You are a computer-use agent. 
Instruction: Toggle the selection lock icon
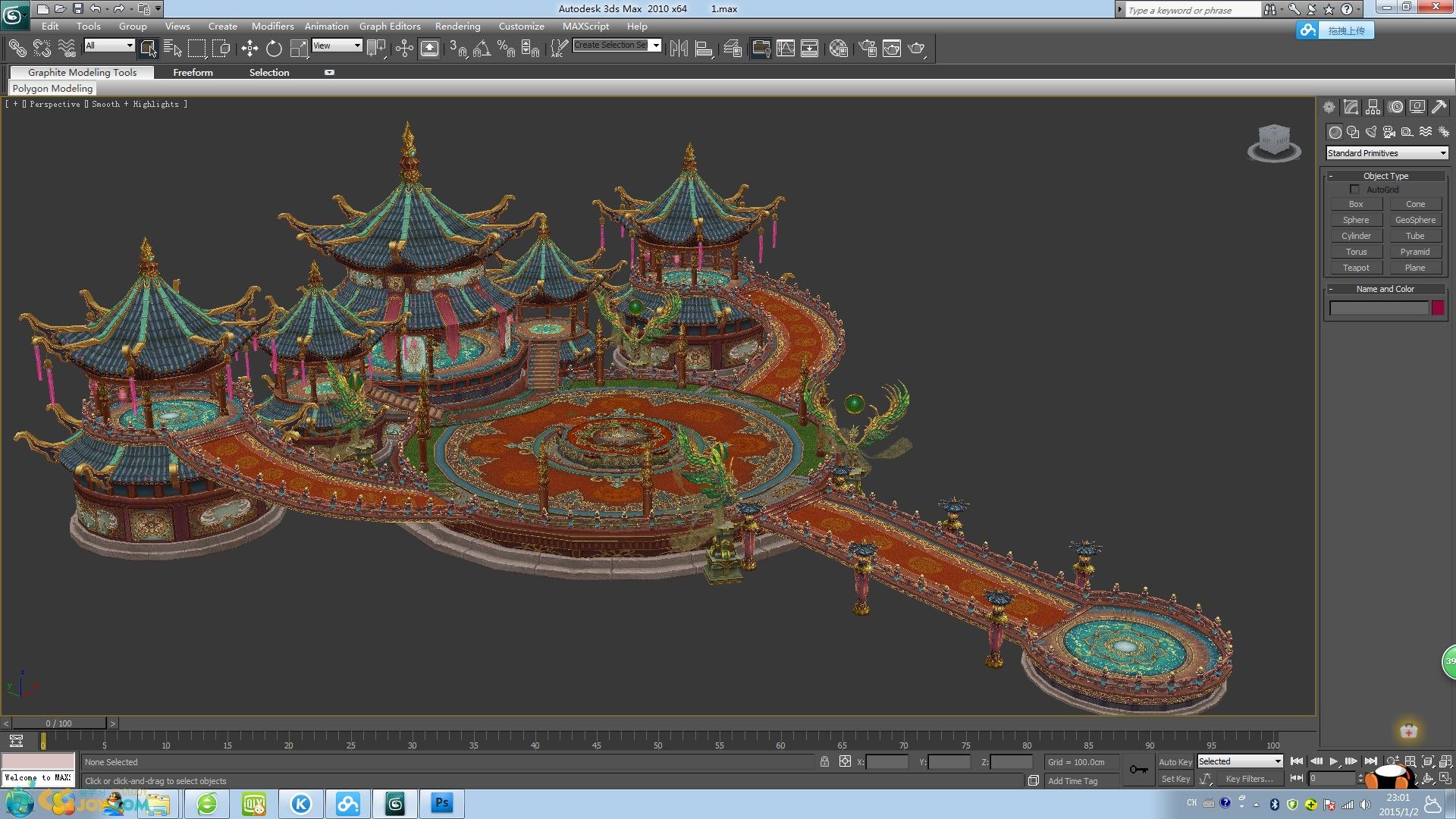pyautogui.click(x=824, y=761)
